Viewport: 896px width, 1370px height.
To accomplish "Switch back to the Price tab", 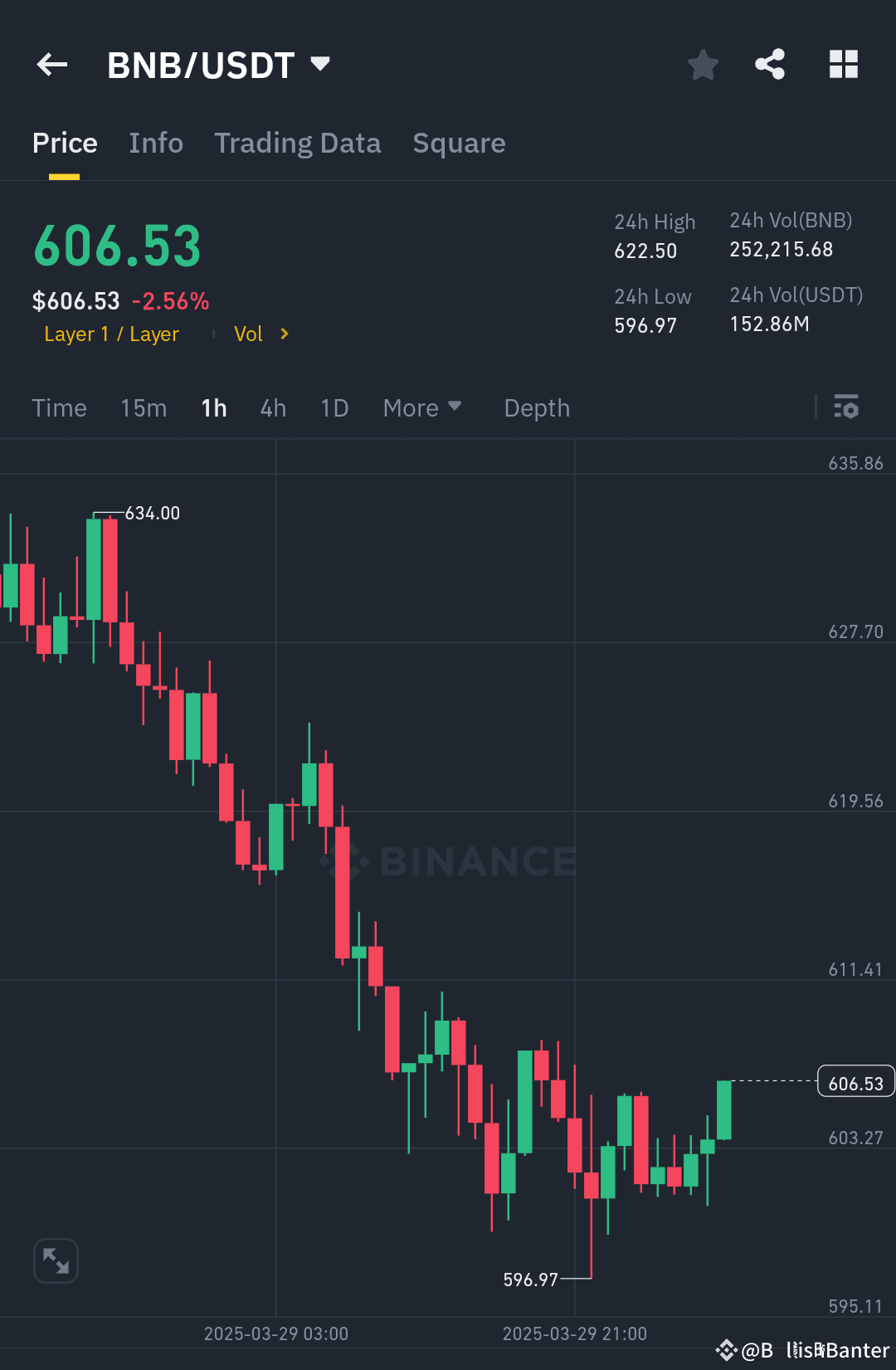I will [x=65, y=143].
